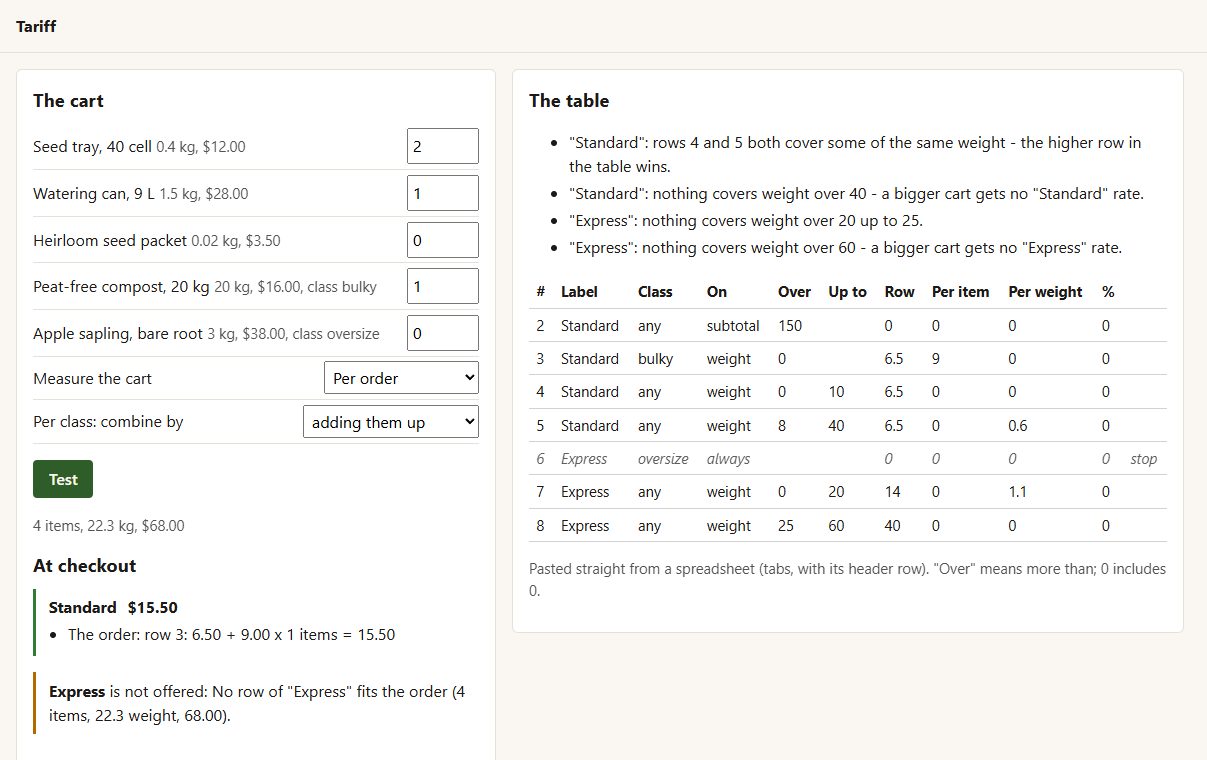Screen dimensions: 1207x760
Task: Click 'always' in the row 6 On column
Action: tap(728, 459)
